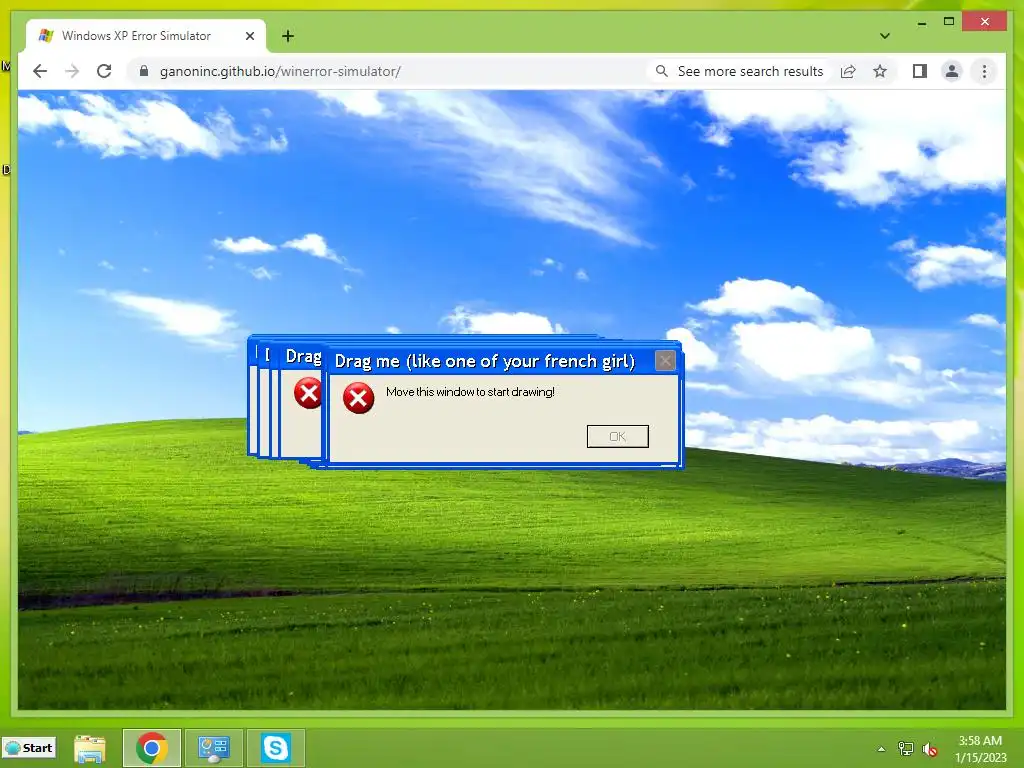Screen dimensions: 1024x768
Task: Click See more search results
Action: tap(741, 71)
